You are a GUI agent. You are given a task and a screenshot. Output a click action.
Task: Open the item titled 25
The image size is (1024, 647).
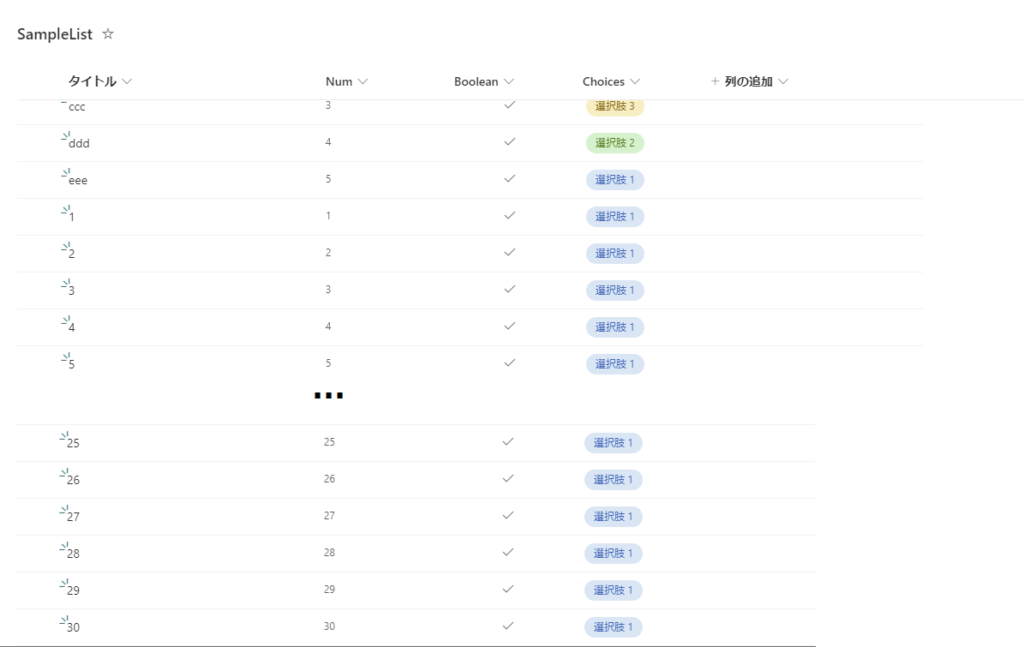coord(73,443)
